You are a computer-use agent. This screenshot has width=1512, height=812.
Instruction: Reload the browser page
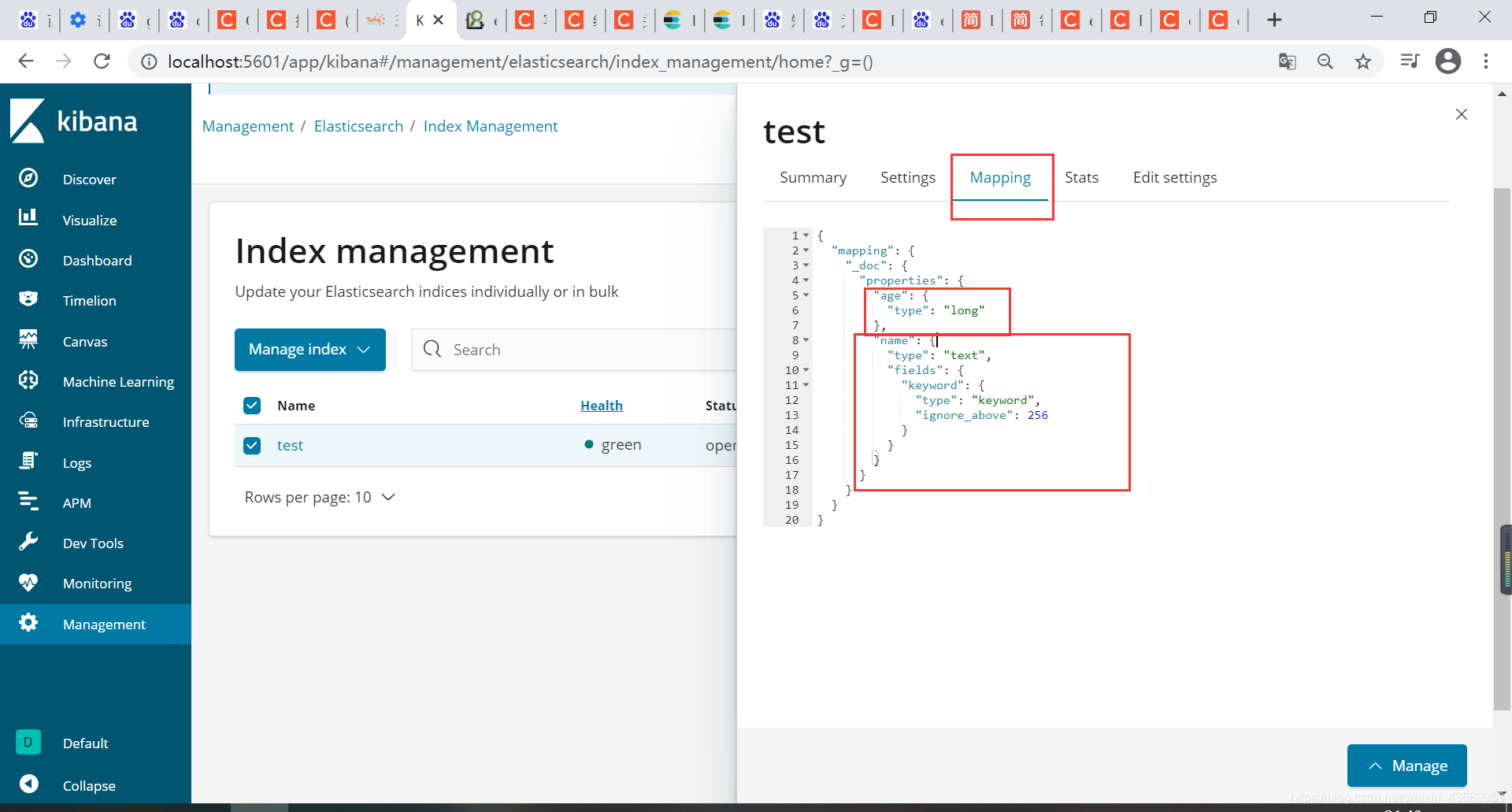coord(102,61)
